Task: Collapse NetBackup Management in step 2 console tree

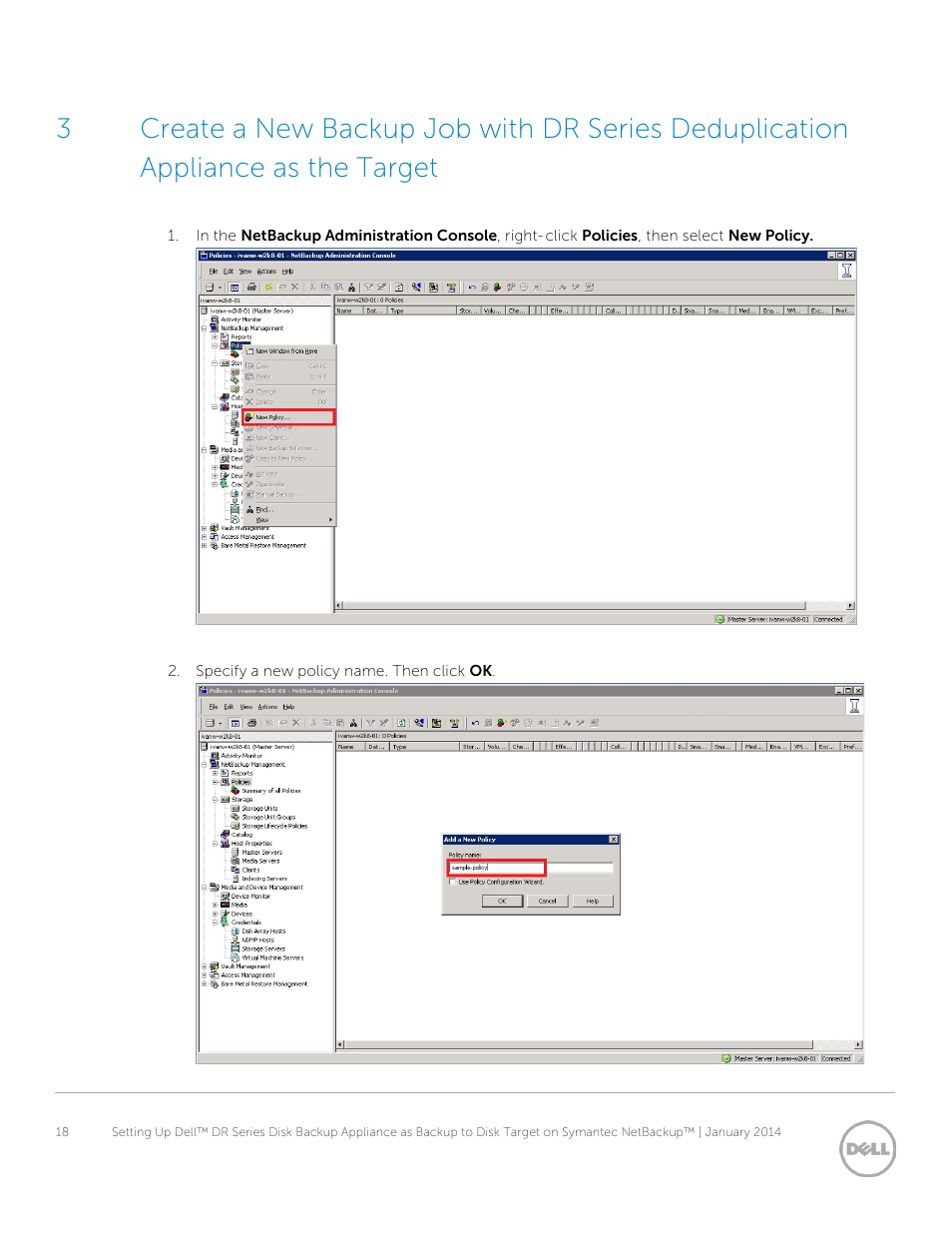Action: (205, 765)
